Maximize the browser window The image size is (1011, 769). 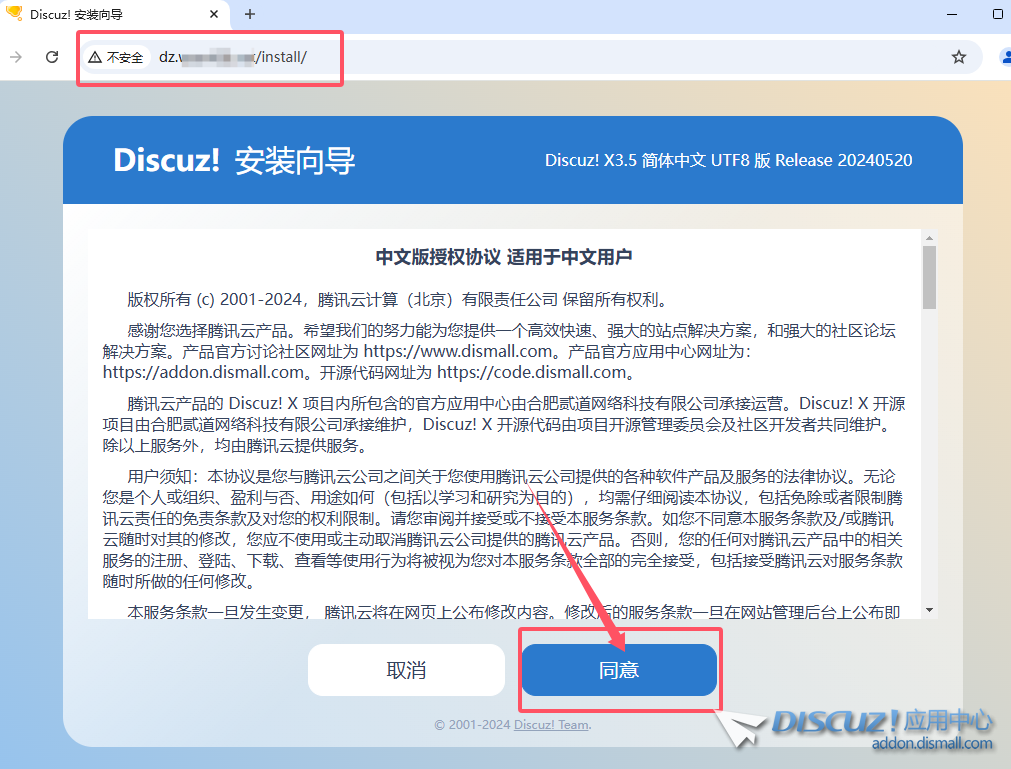pos(997,14)
